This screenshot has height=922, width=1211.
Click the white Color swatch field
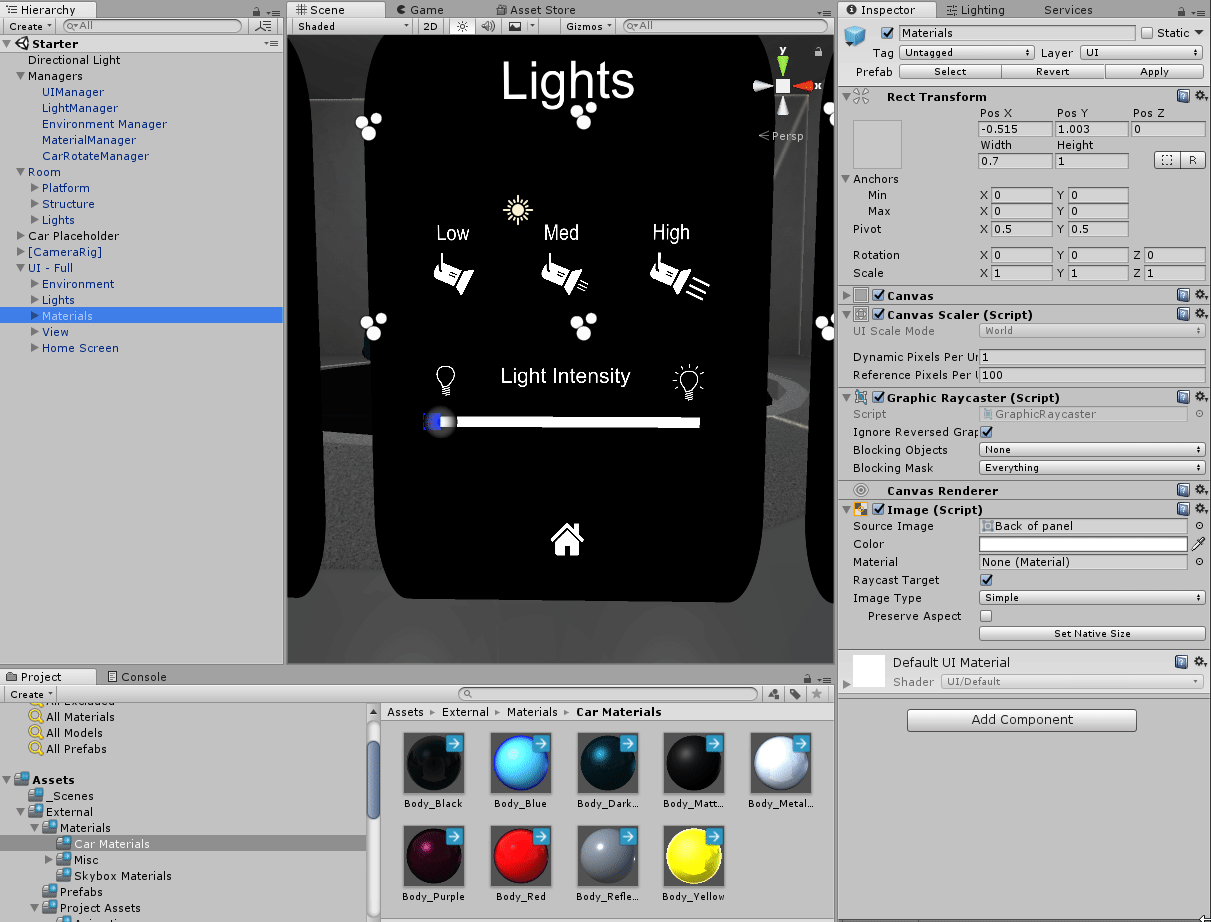pyautogui.click(x=1082, y=544)
